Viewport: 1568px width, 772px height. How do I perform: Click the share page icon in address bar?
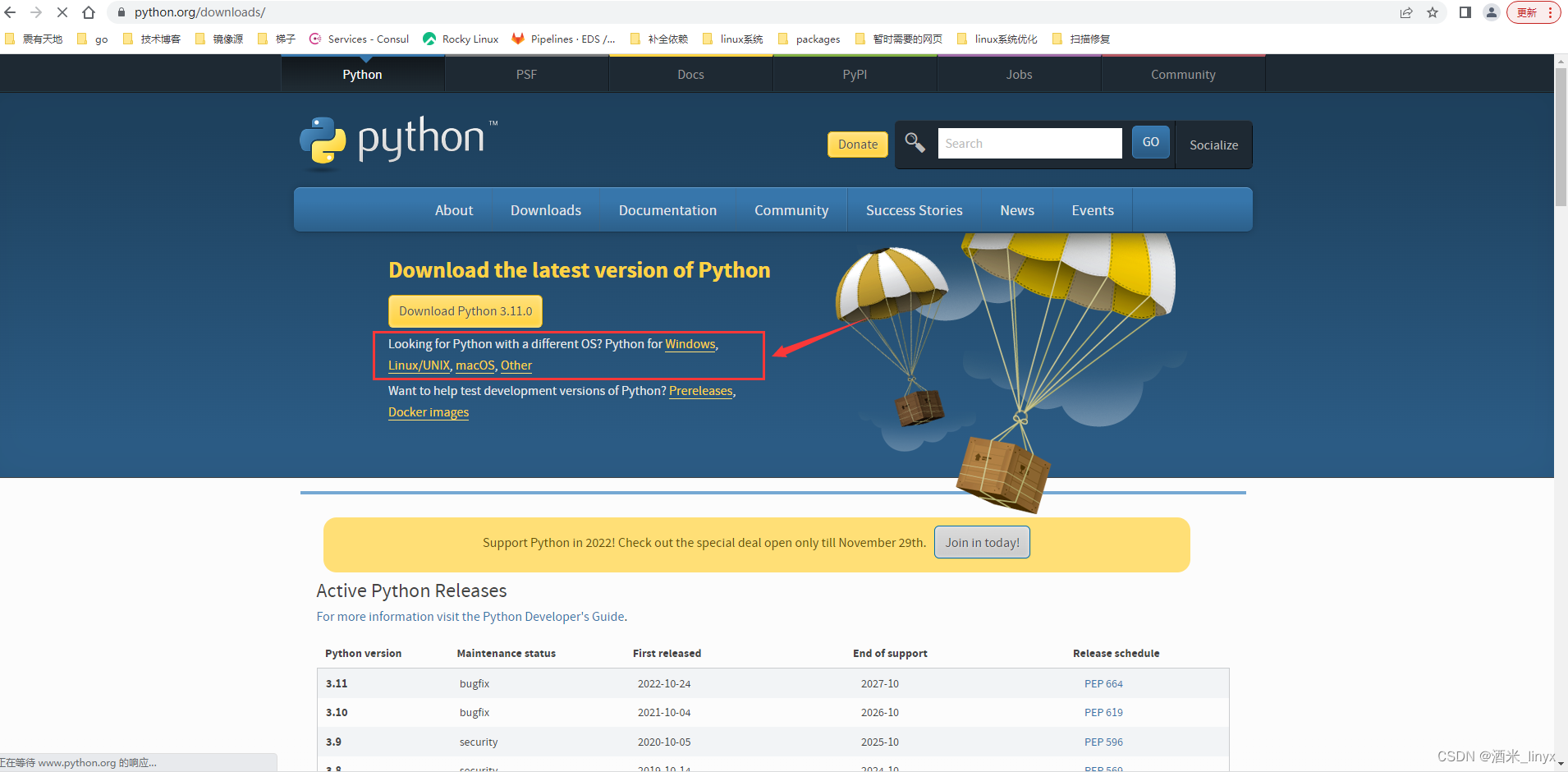click(1406, 12)
